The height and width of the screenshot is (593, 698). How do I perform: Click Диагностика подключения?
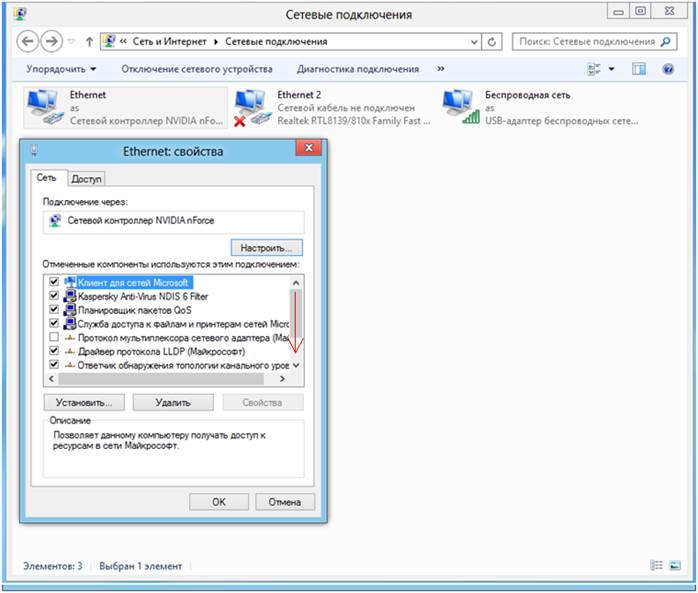358,69
